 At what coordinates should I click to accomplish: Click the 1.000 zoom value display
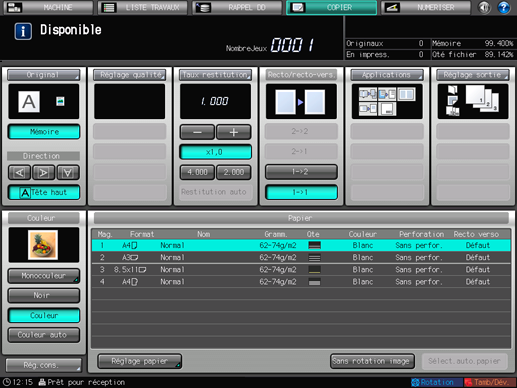tap(215, 101)
